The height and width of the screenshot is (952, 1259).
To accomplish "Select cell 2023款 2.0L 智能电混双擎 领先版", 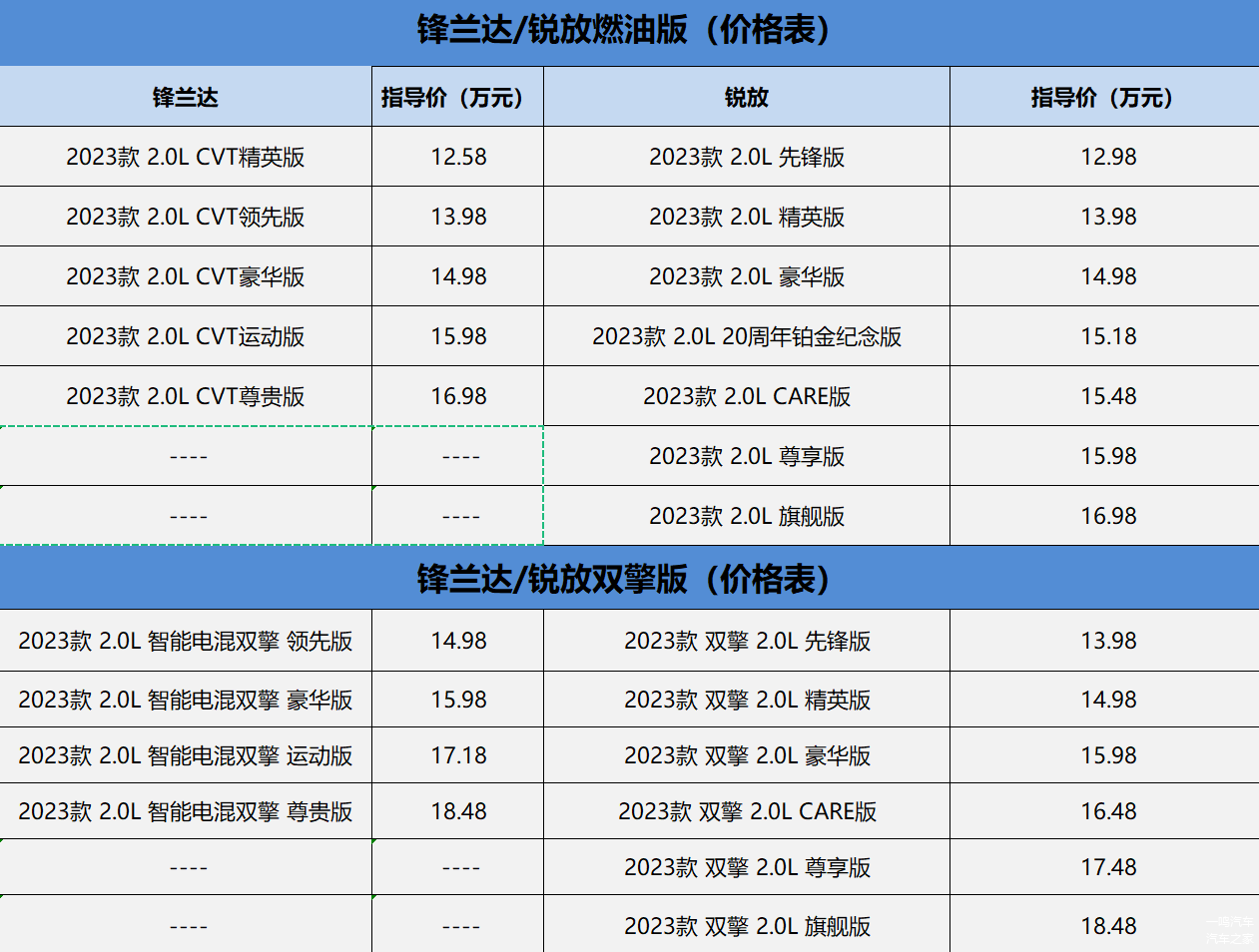I will [186, 641].
